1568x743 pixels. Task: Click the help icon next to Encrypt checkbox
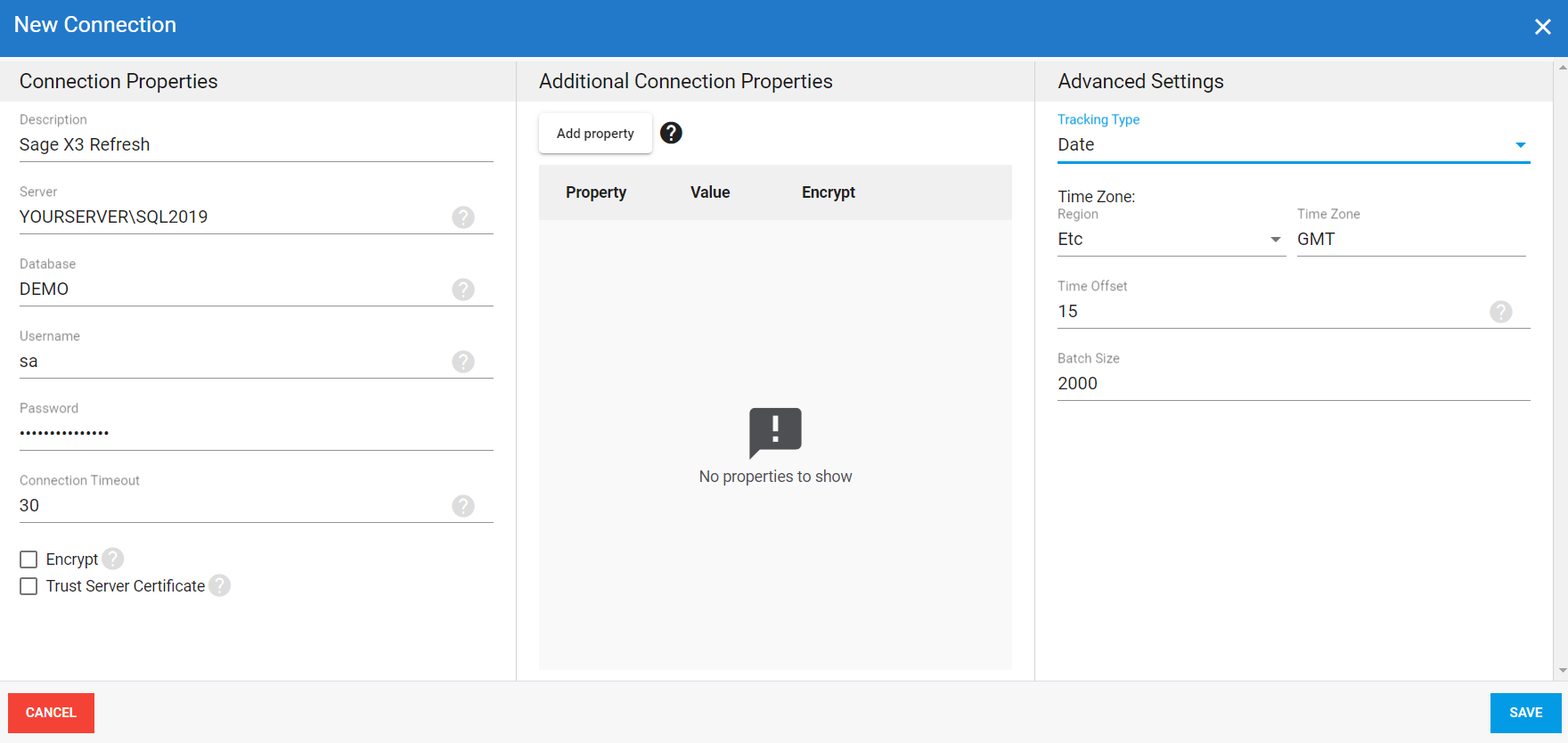(x=113, y=559)
